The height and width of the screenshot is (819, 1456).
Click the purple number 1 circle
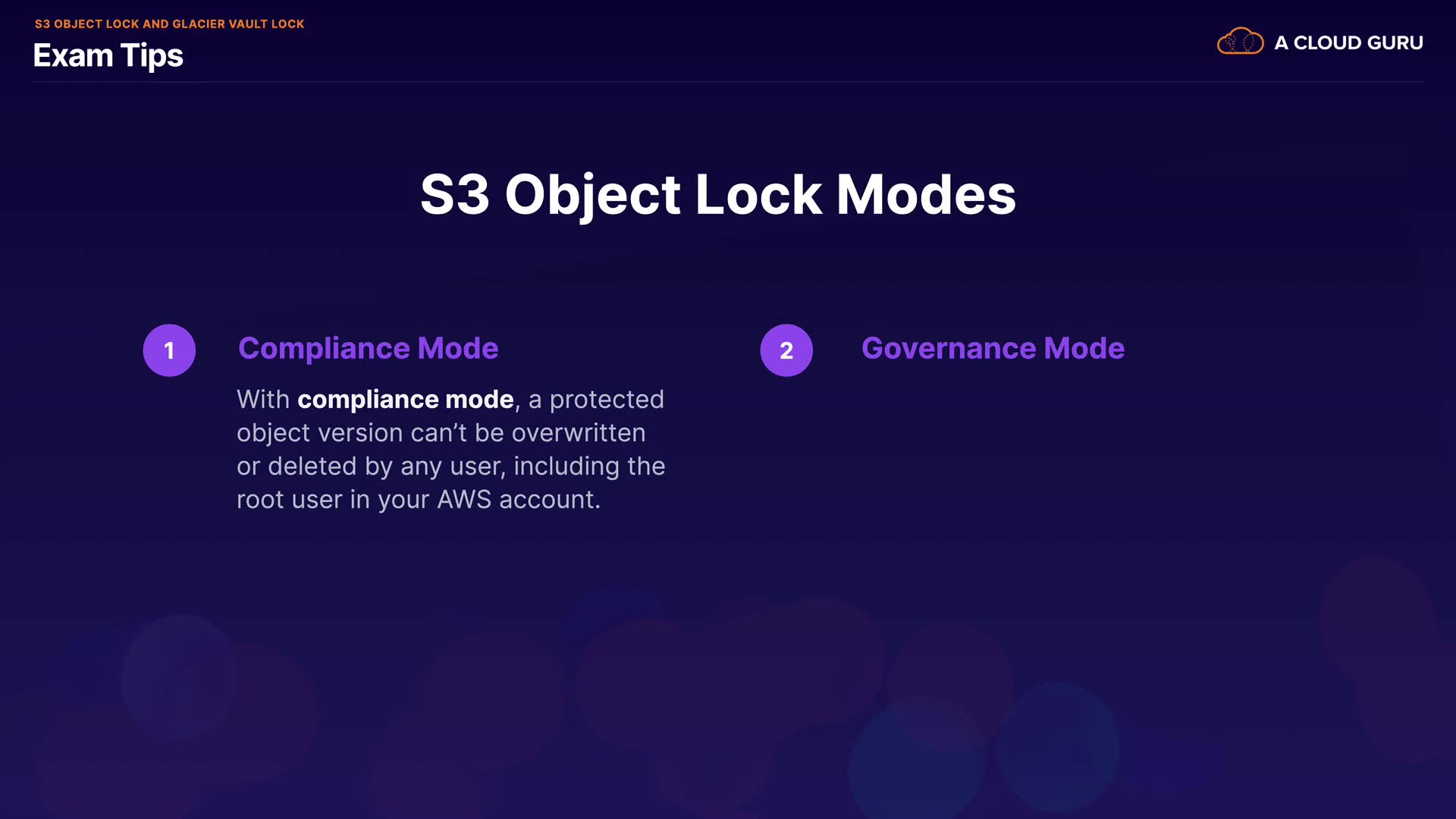click(169, 350)
